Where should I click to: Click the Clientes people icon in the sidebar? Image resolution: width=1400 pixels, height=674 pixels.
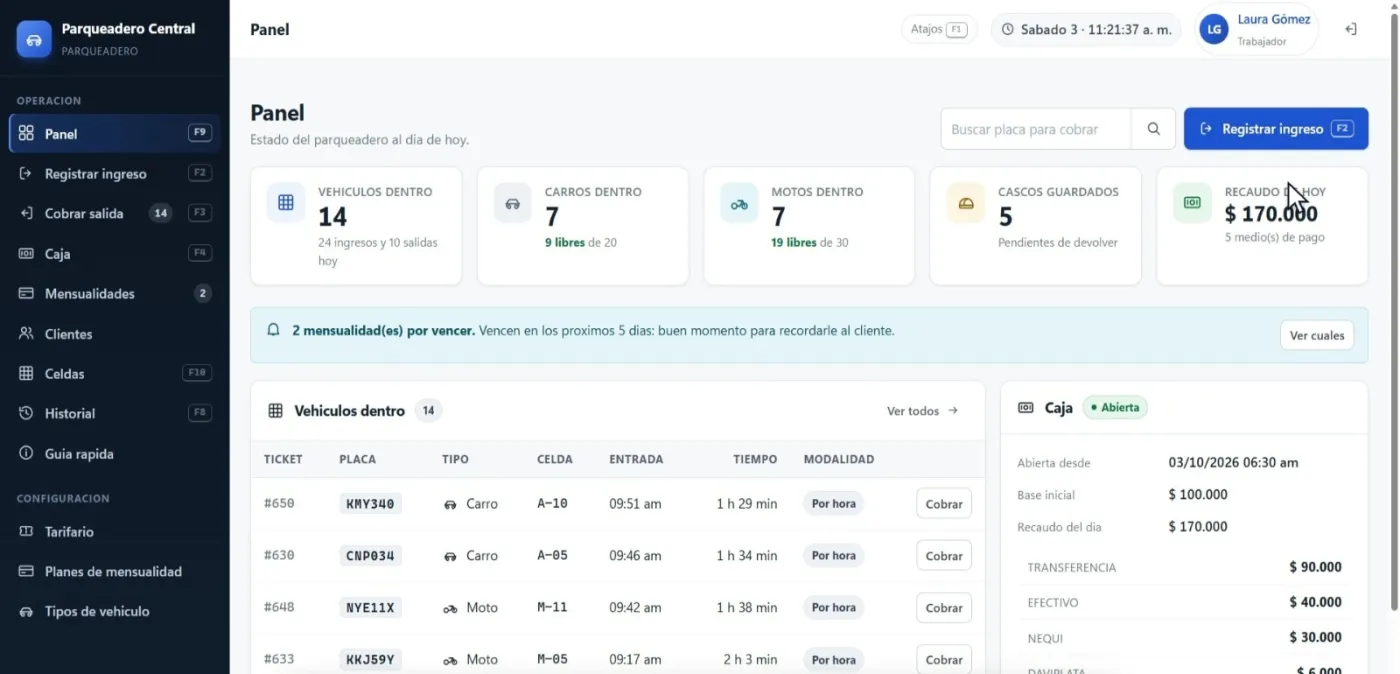pyautogui.click(x=27, y=333)
